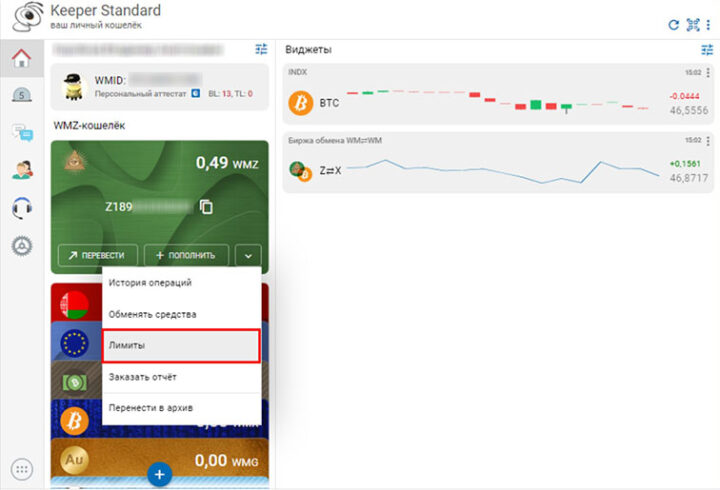
Task: Open widgets settings sliders icon
Action: (707, 50)
